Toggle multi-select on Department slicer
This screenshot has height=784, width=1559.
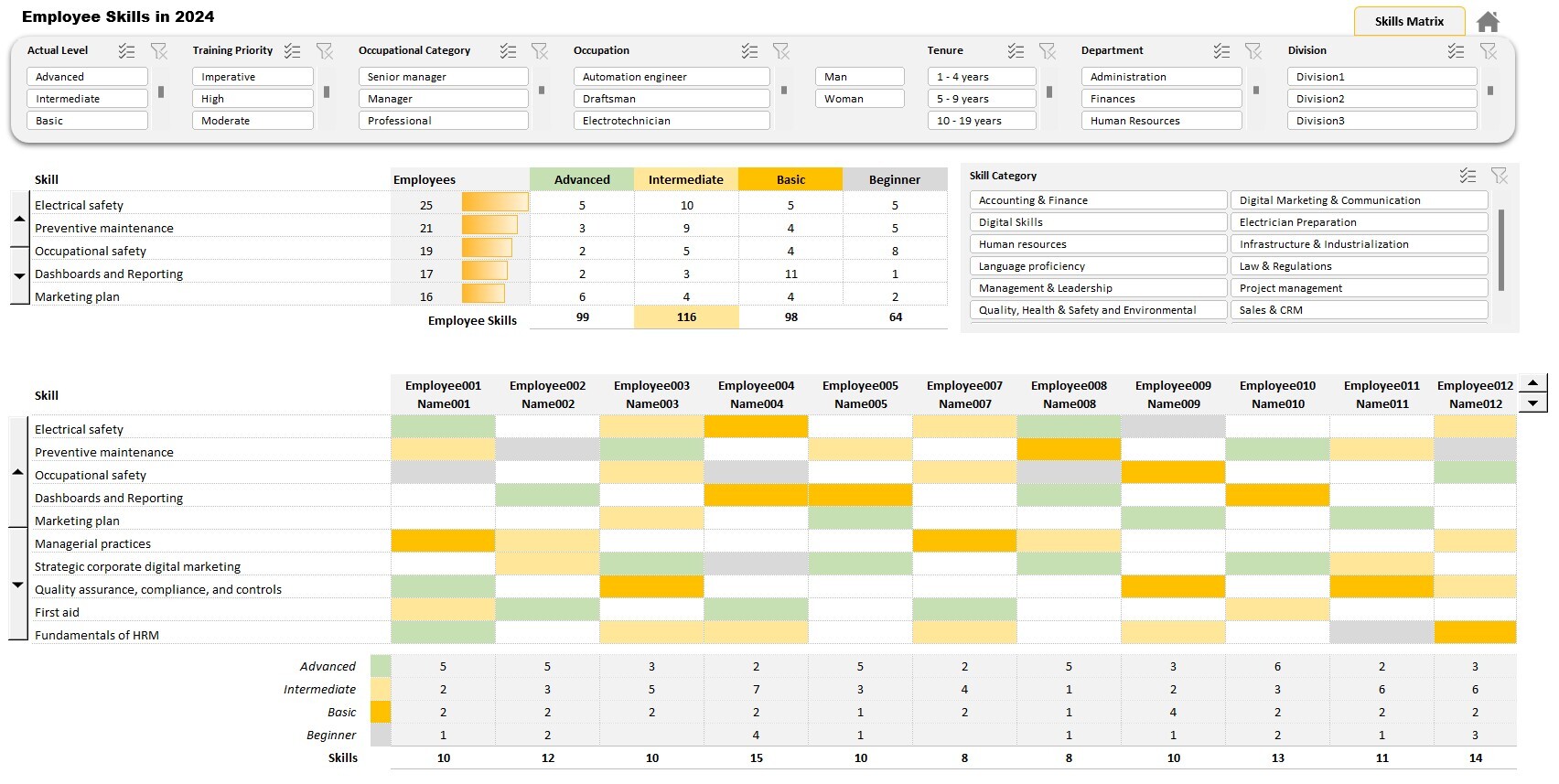point(1222,51)
